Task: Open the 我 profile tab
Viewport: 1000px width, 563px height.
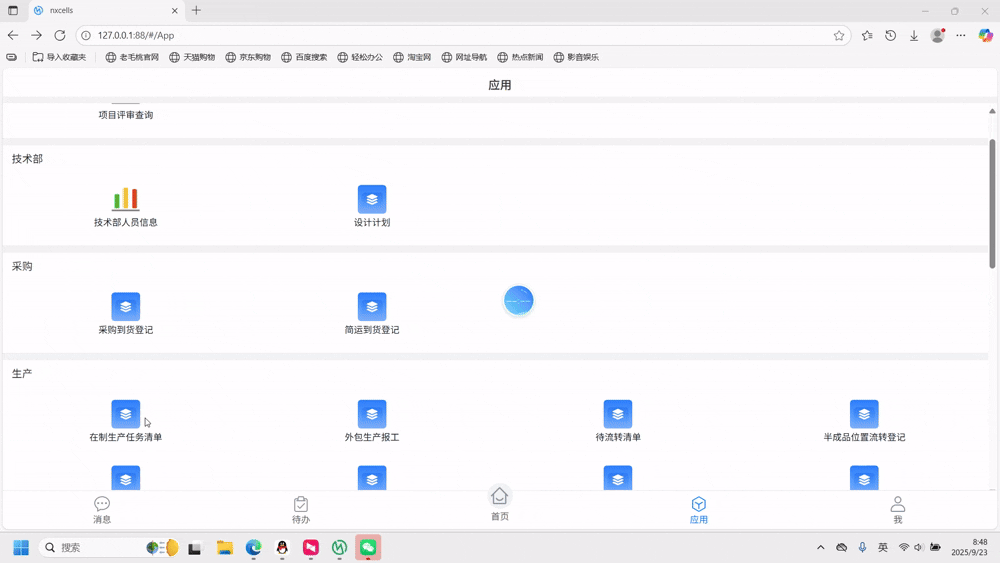Action: coord(897,510)
